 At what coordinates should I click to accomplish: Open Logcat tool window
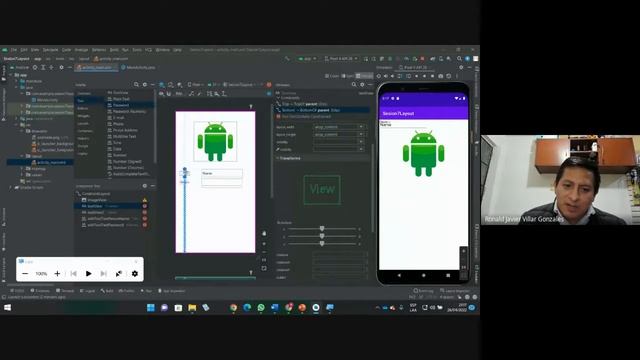(87, 291)
